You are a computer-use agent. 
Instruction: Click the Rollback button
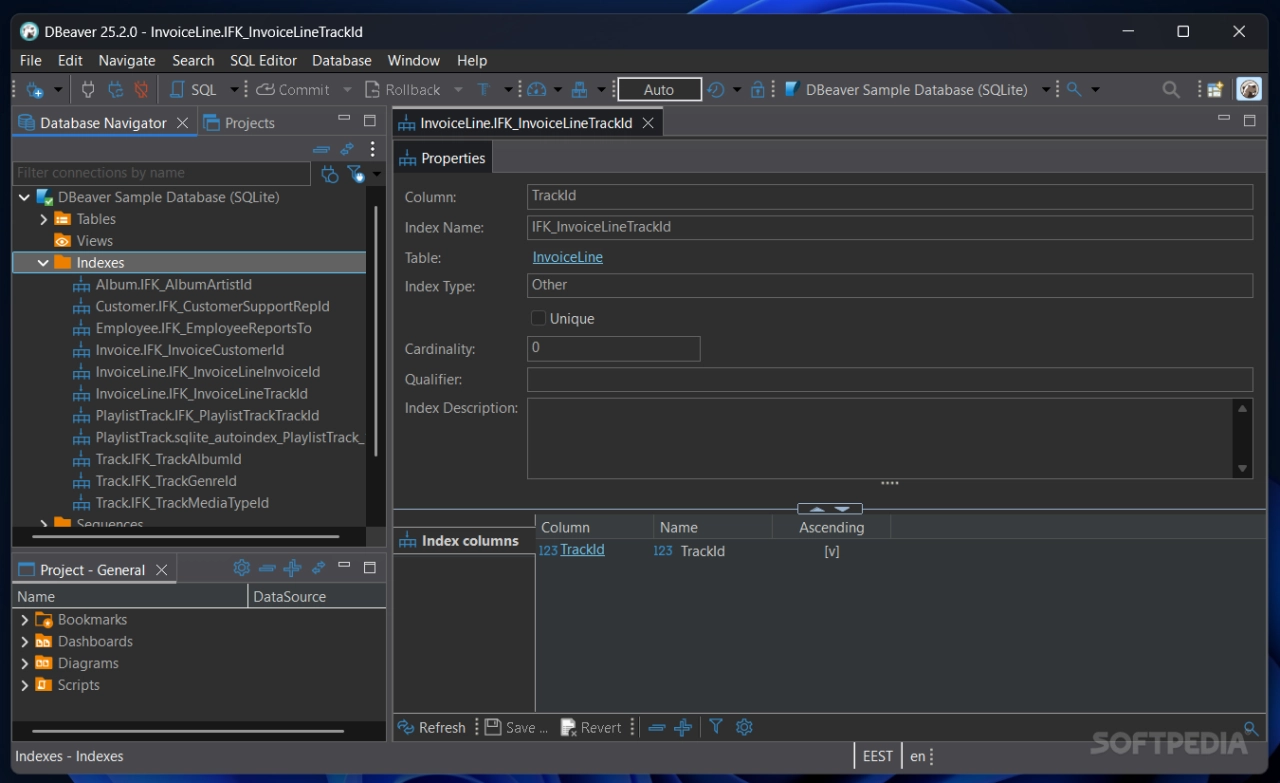(402, 90)
